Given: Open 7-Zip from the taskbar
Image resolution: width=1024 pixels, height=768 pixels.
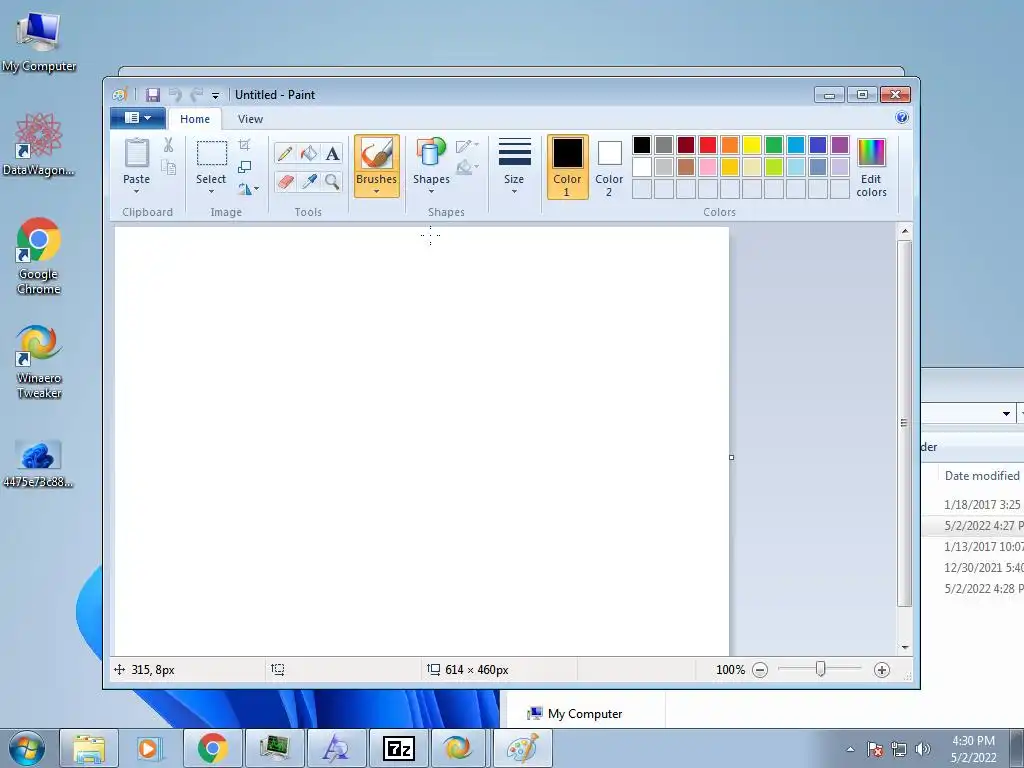Looking at the screenshot, I should [398, 748].
